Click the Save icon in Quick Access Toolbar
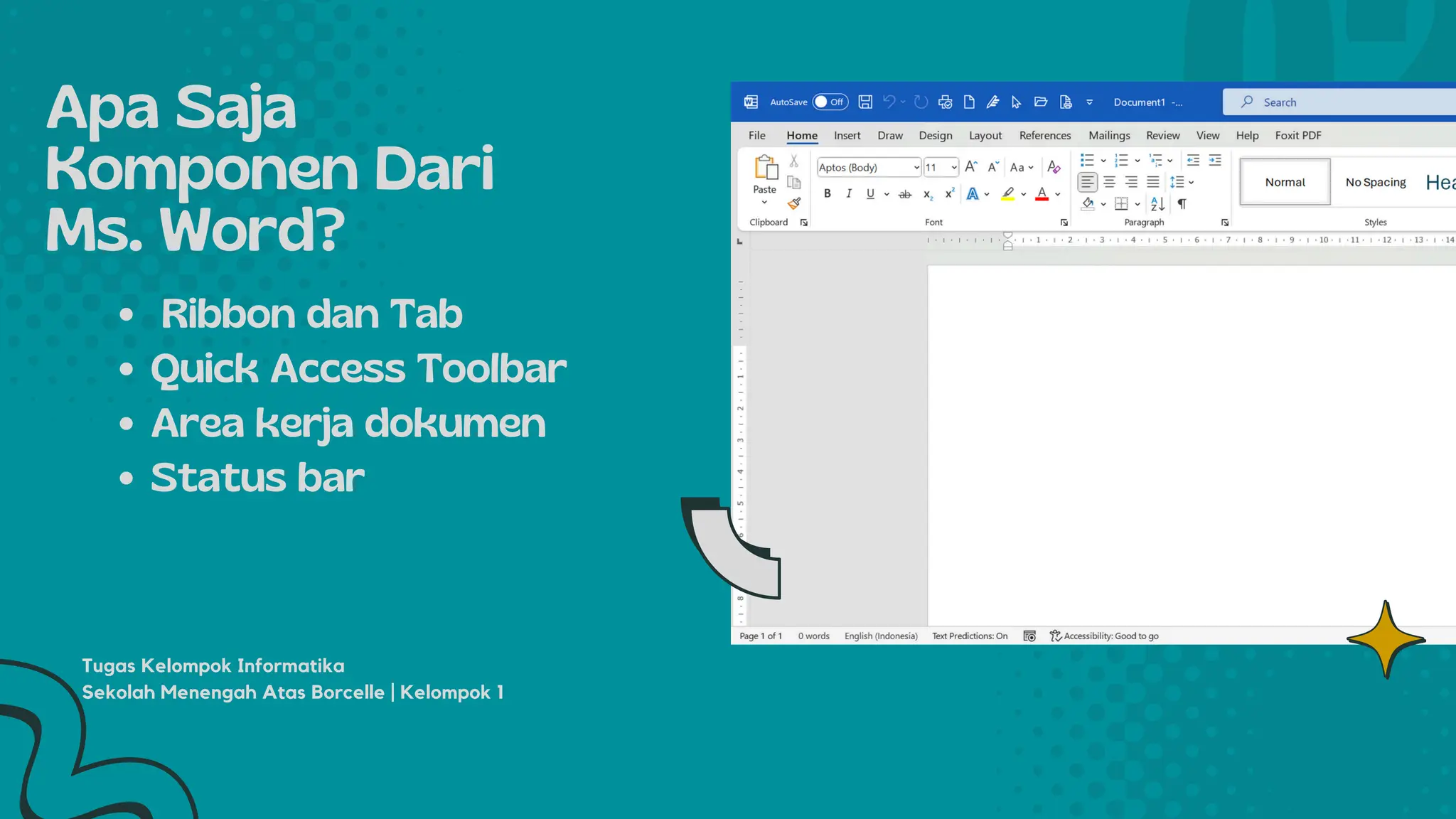The image size is (1456, 819). (865, 102)
